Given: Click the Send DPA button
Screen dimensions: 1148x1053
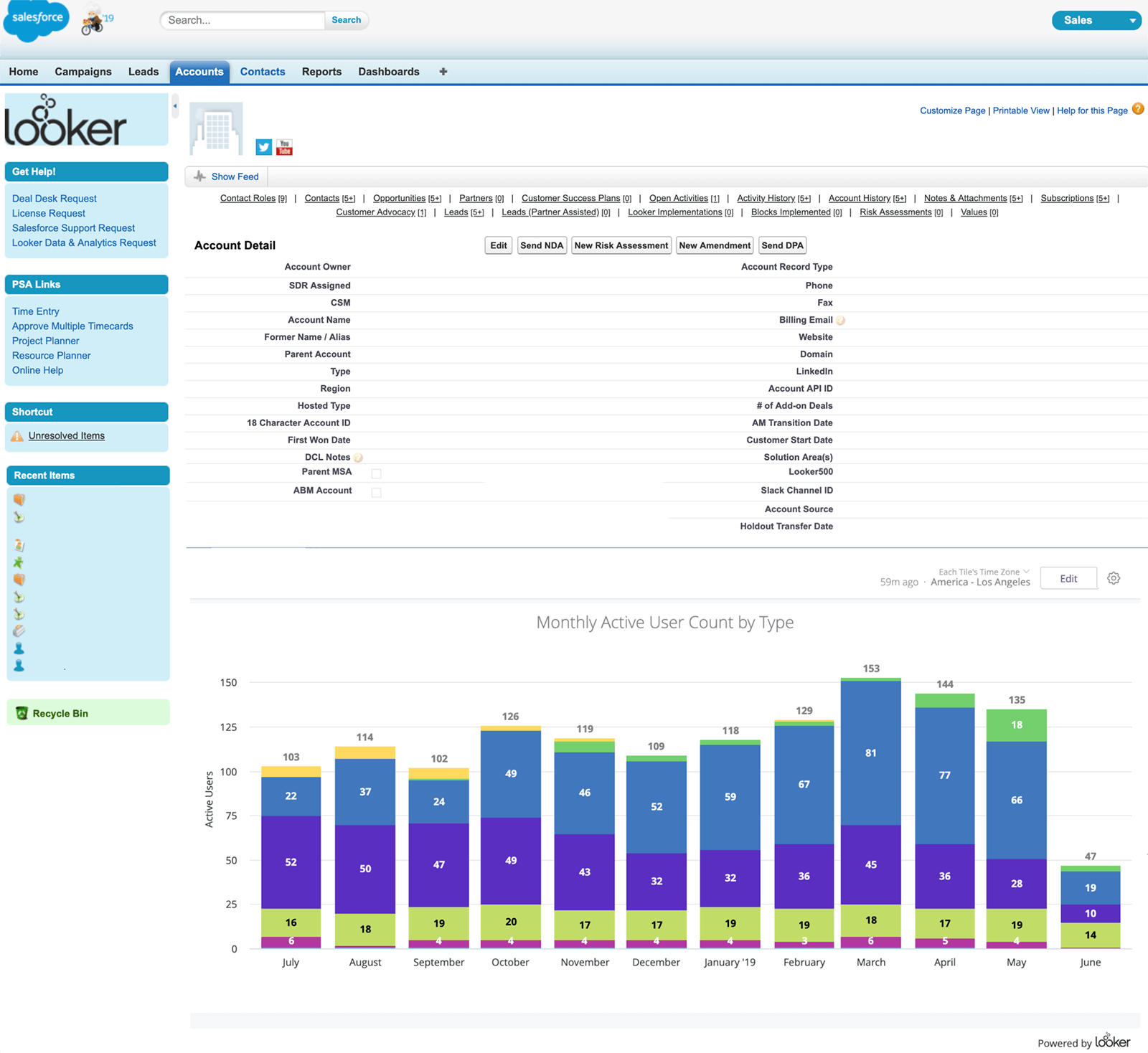Looking at the screenshot, I should tap(782, 245).
